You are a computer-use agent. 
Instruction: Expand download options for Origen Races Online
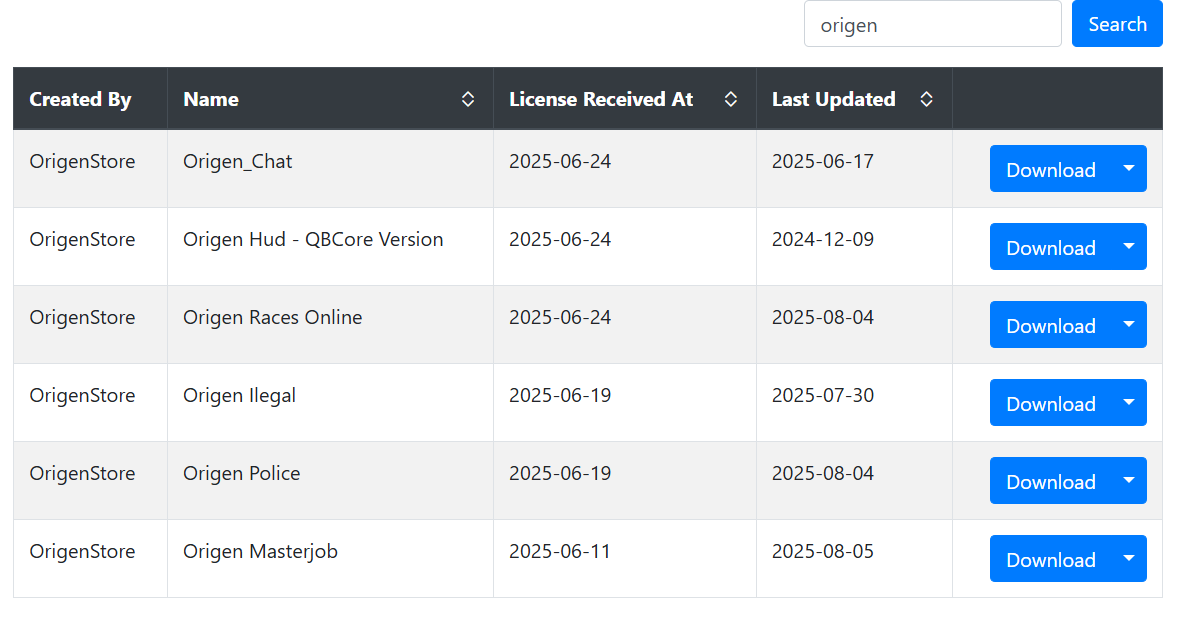(x=1129, y=325)
